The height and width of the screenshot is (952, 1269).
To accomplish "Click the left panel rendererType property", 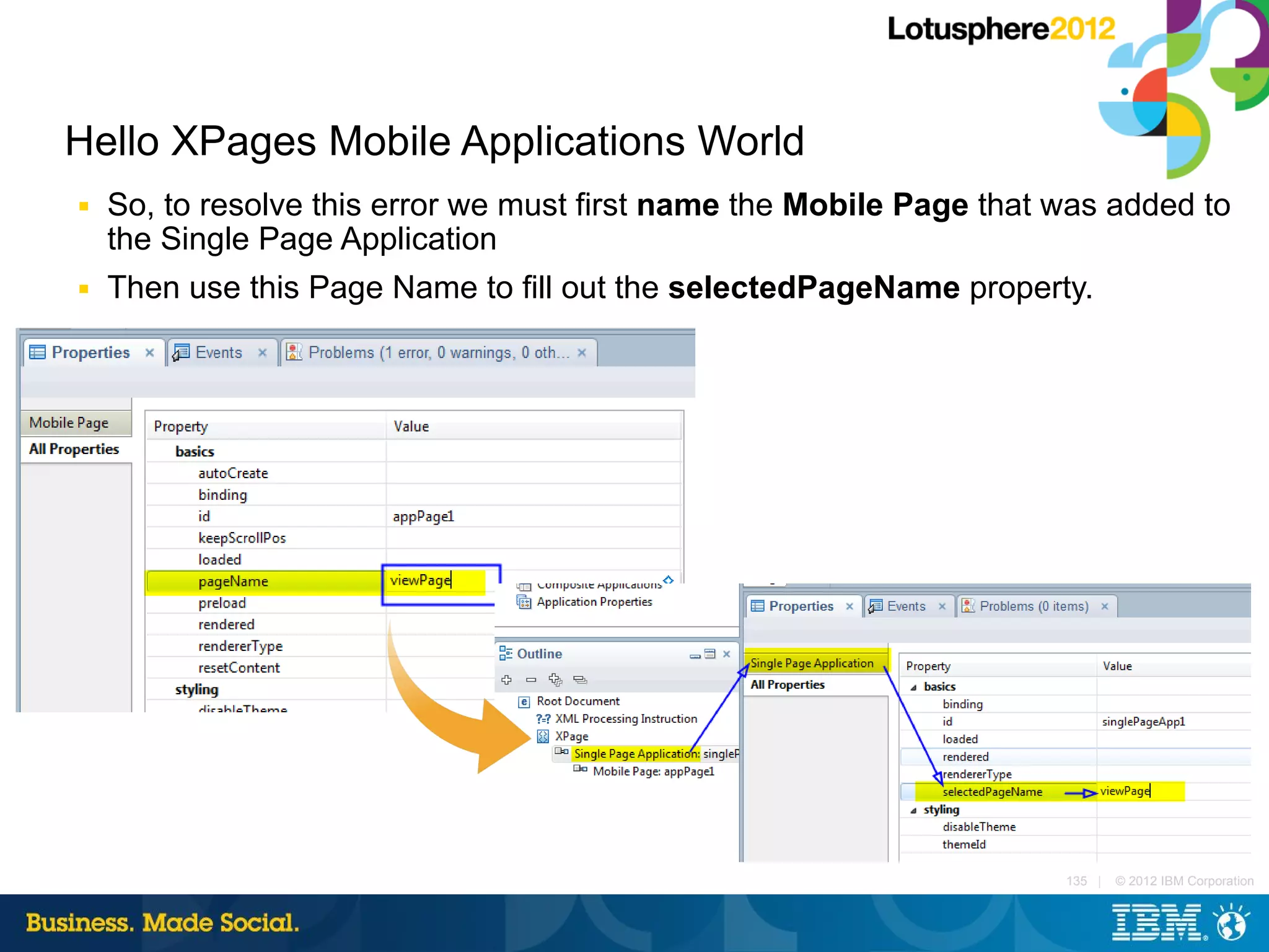I will coord(240,646).
